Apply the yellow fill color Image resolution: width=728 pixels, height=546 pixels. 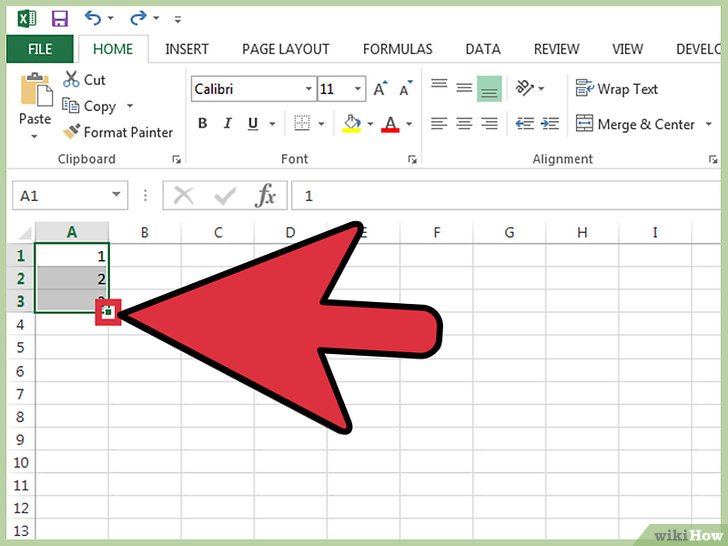pyautogui.click(x=352, y=124)
